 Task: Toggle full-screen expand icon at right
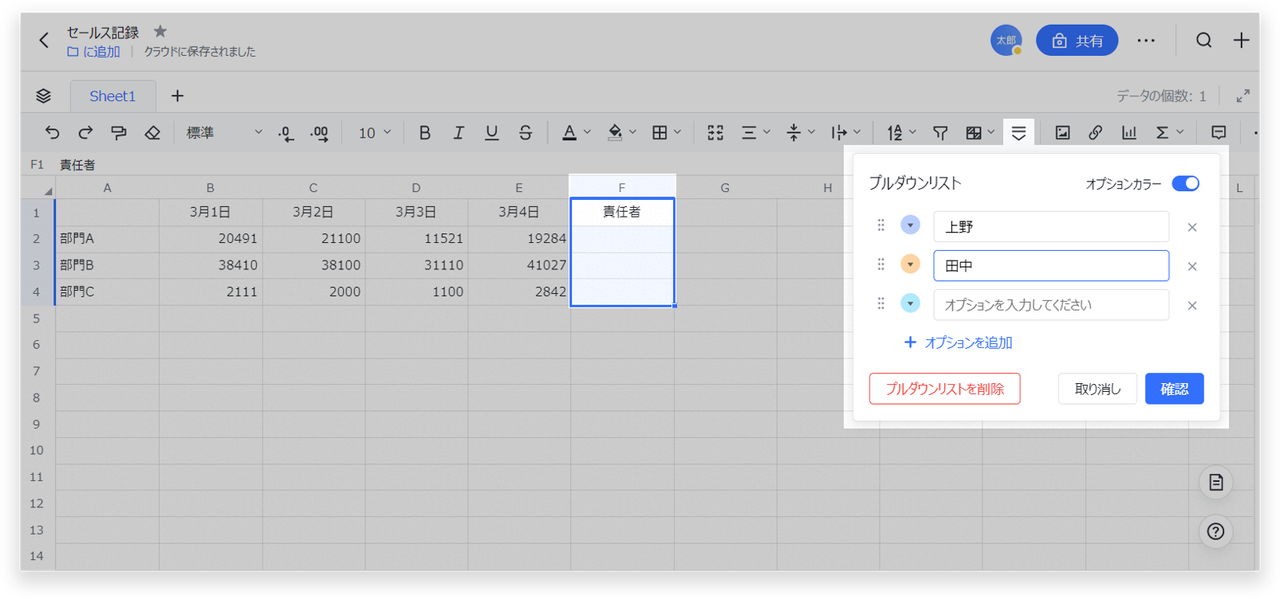[1243, 96]
